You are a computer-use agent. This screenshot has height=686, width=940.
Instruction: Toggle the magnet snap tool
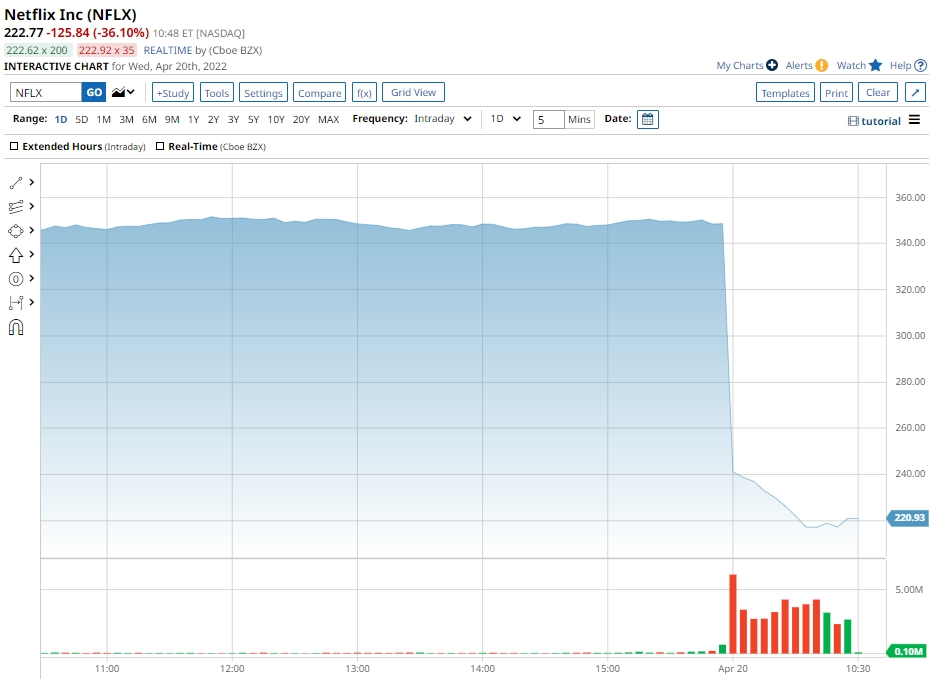point(16,327)
